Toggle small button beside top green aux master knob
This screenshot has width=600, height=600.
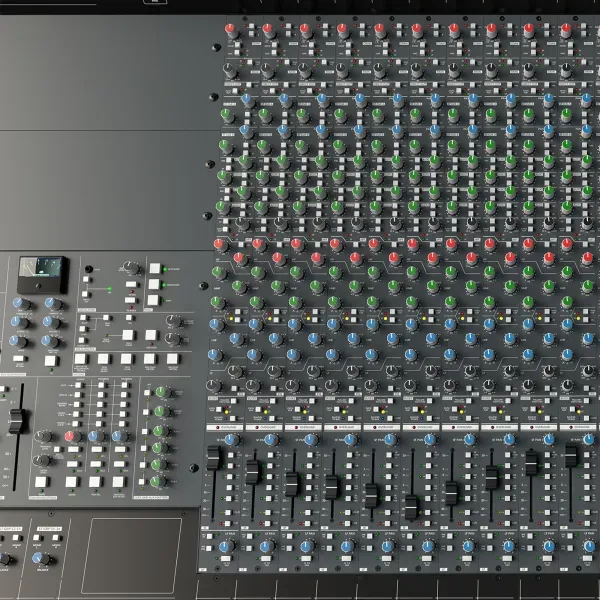coord(147,393)
